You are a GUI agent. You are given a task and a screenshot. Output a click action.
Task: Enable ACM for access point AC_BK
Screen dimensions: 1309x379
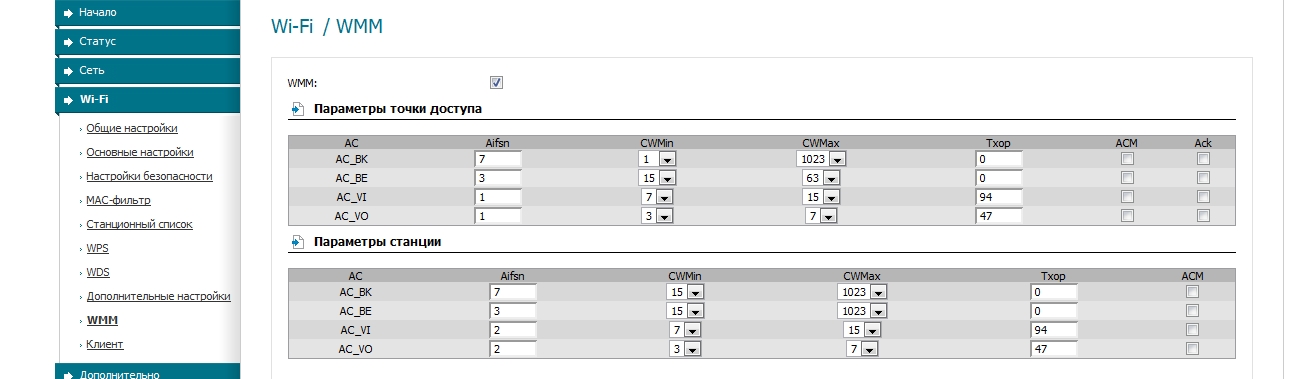1127,159
